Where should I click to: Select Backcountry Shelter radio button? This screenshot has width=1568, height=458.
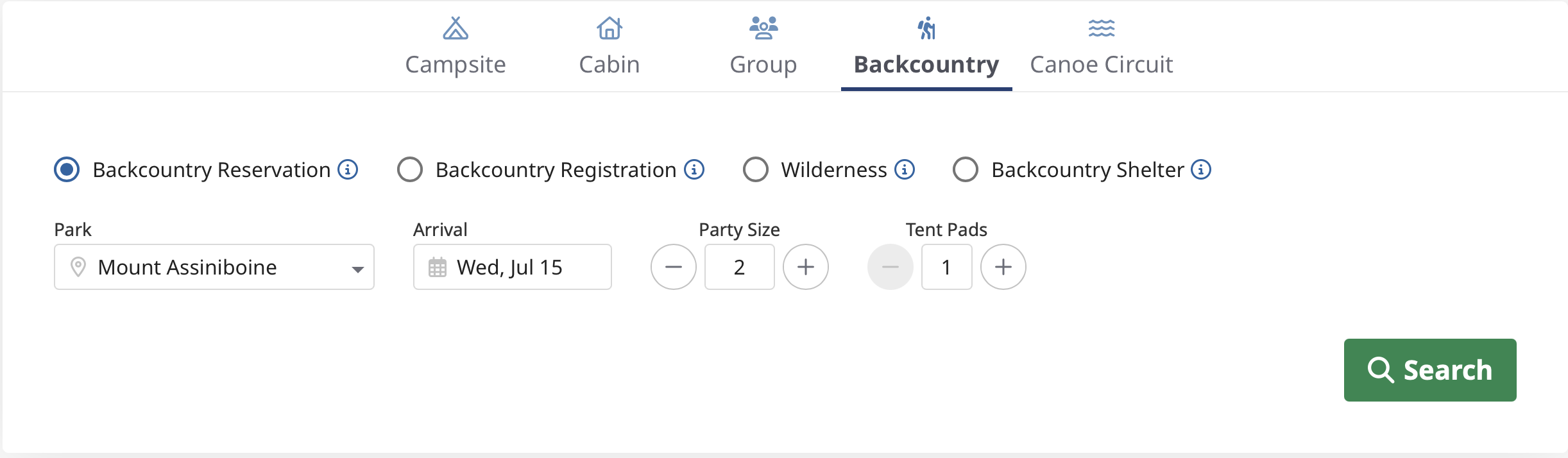point(965,170)
